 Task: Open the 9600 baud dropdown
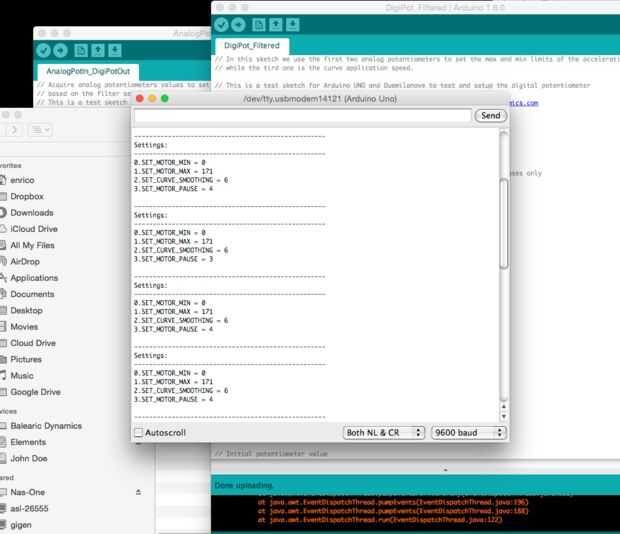click(468, 432)
